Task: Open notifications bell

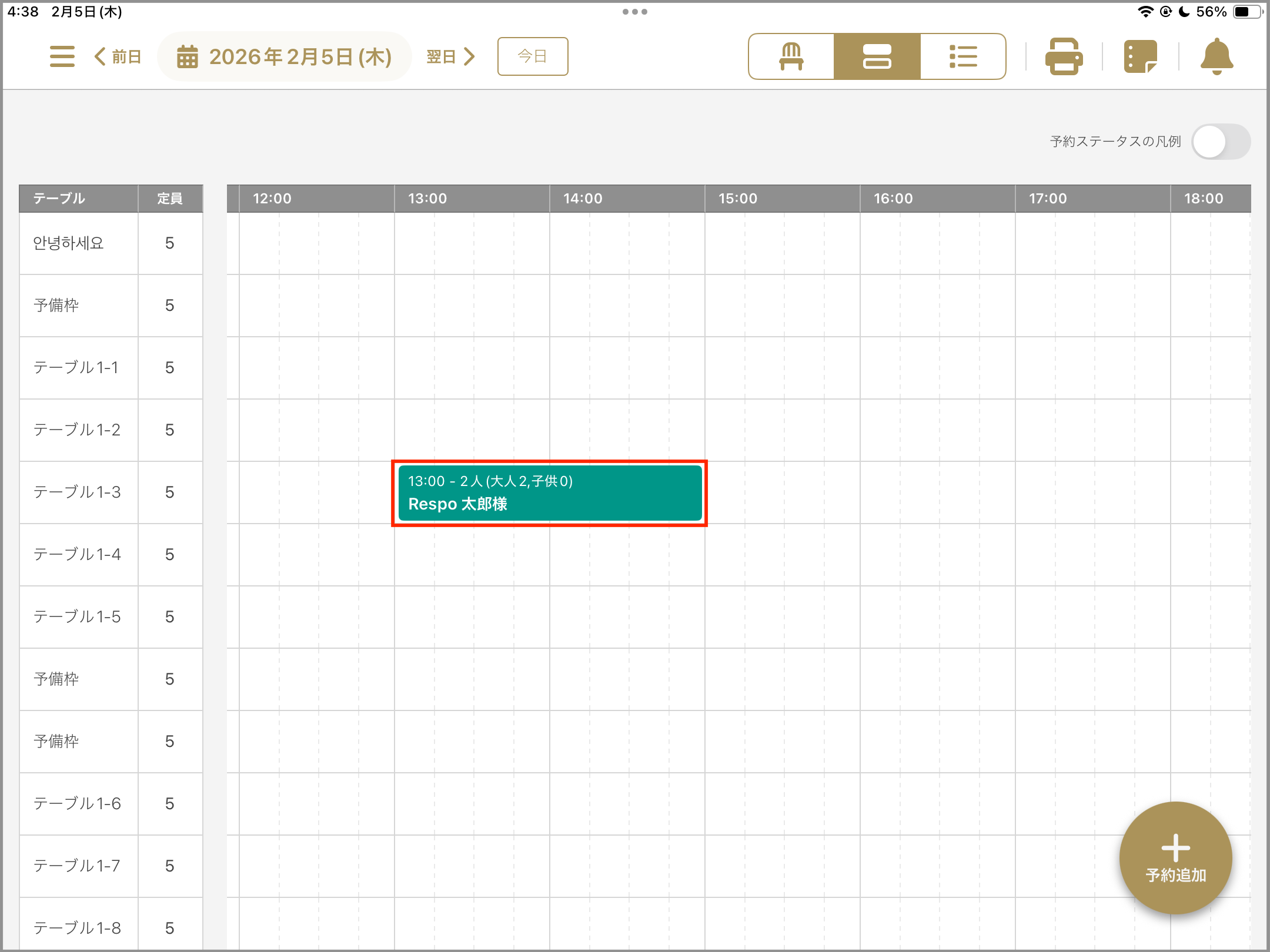Action: (1216, 56)
